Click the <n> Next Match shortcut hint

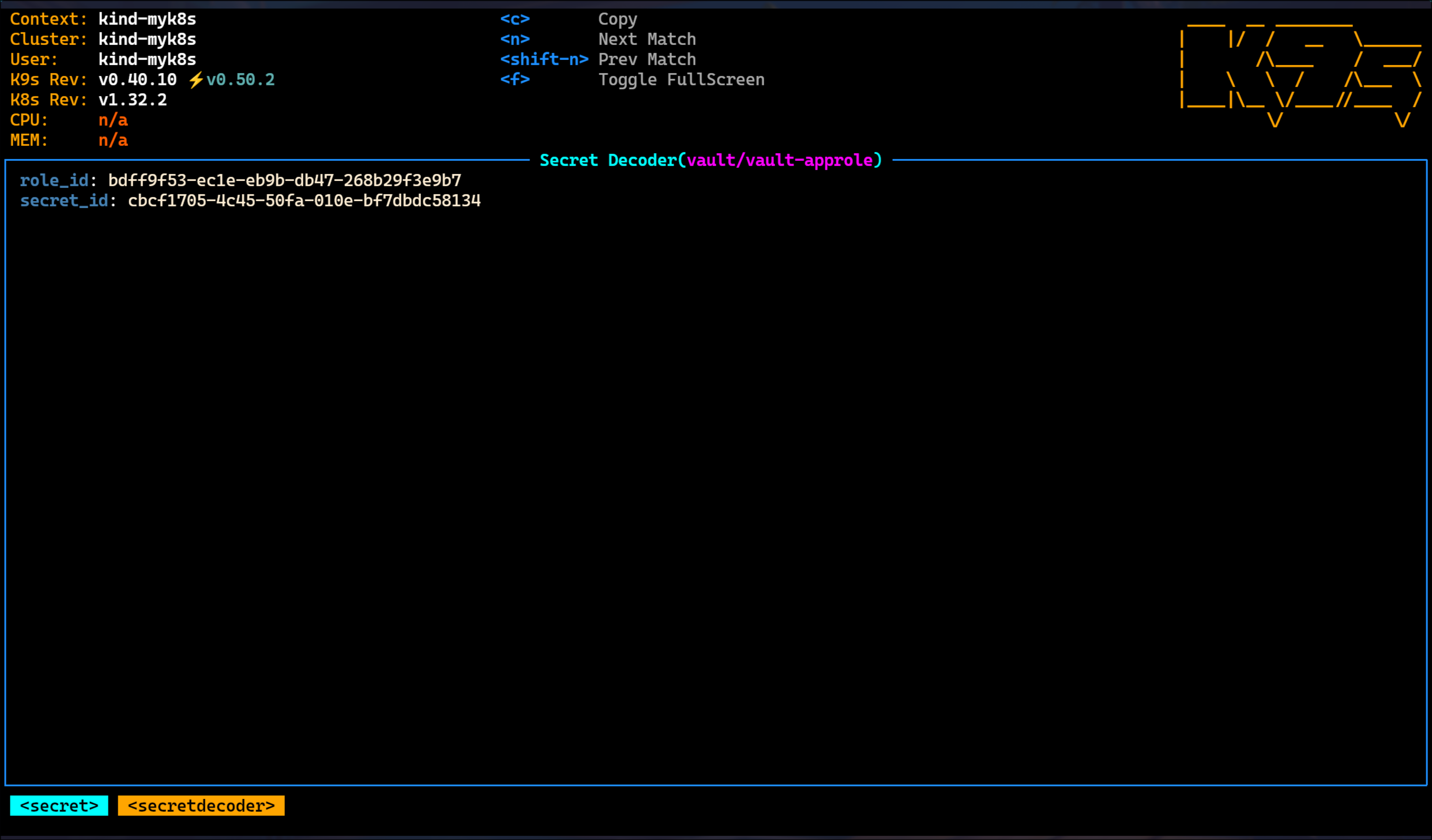tap(598, 39)
